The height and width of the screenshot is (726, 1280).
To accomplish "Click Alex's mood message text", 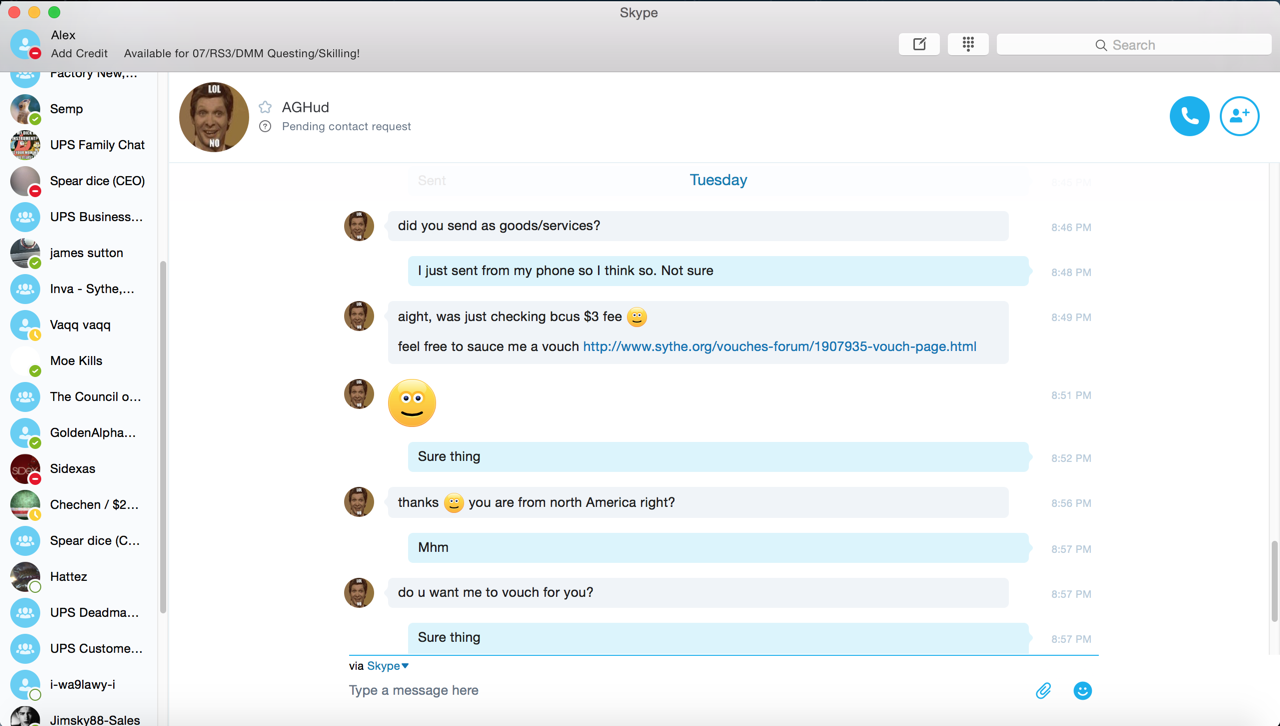I will click(242, 53).
